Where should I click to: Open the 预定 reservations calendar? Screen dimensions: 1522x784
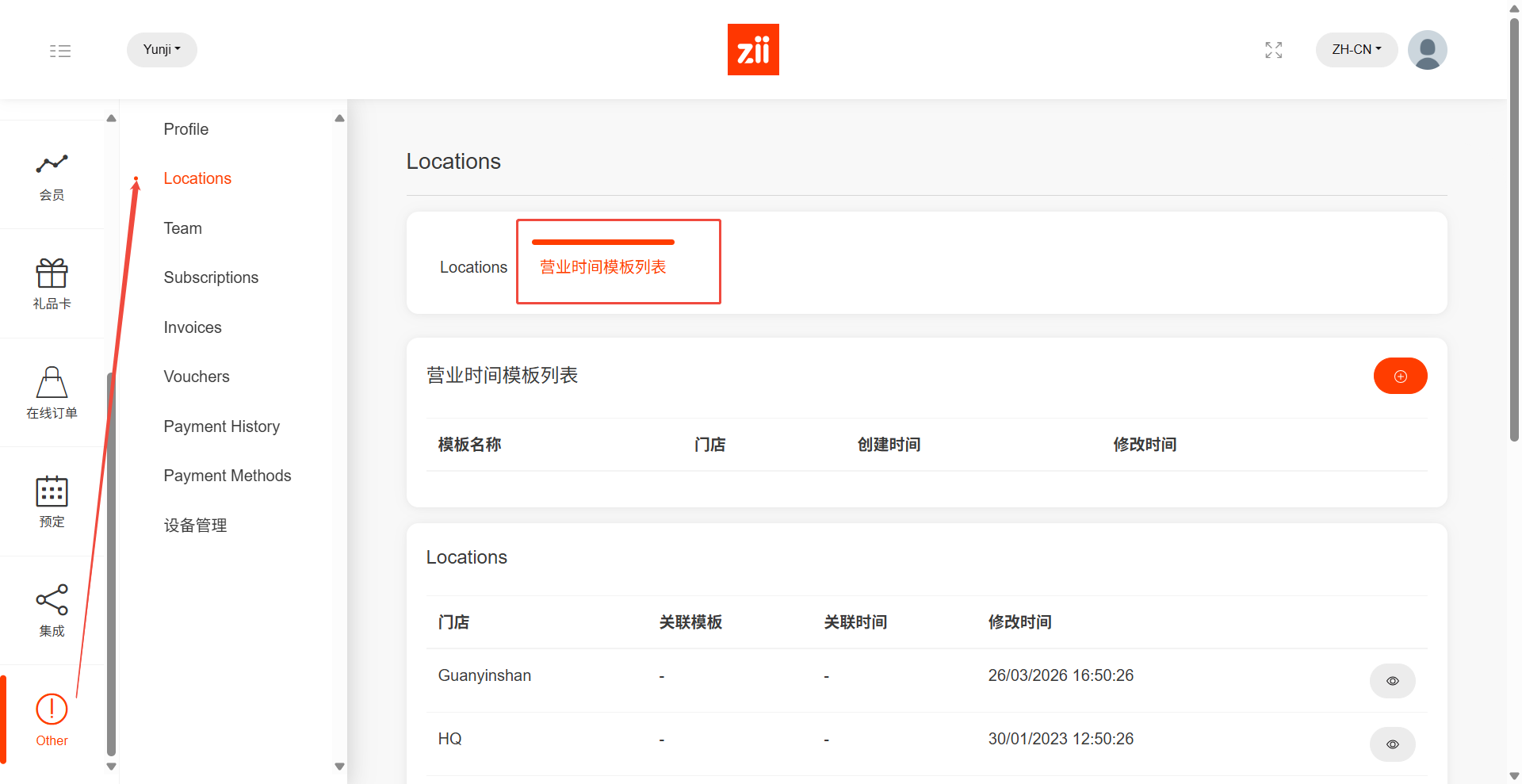52,501
